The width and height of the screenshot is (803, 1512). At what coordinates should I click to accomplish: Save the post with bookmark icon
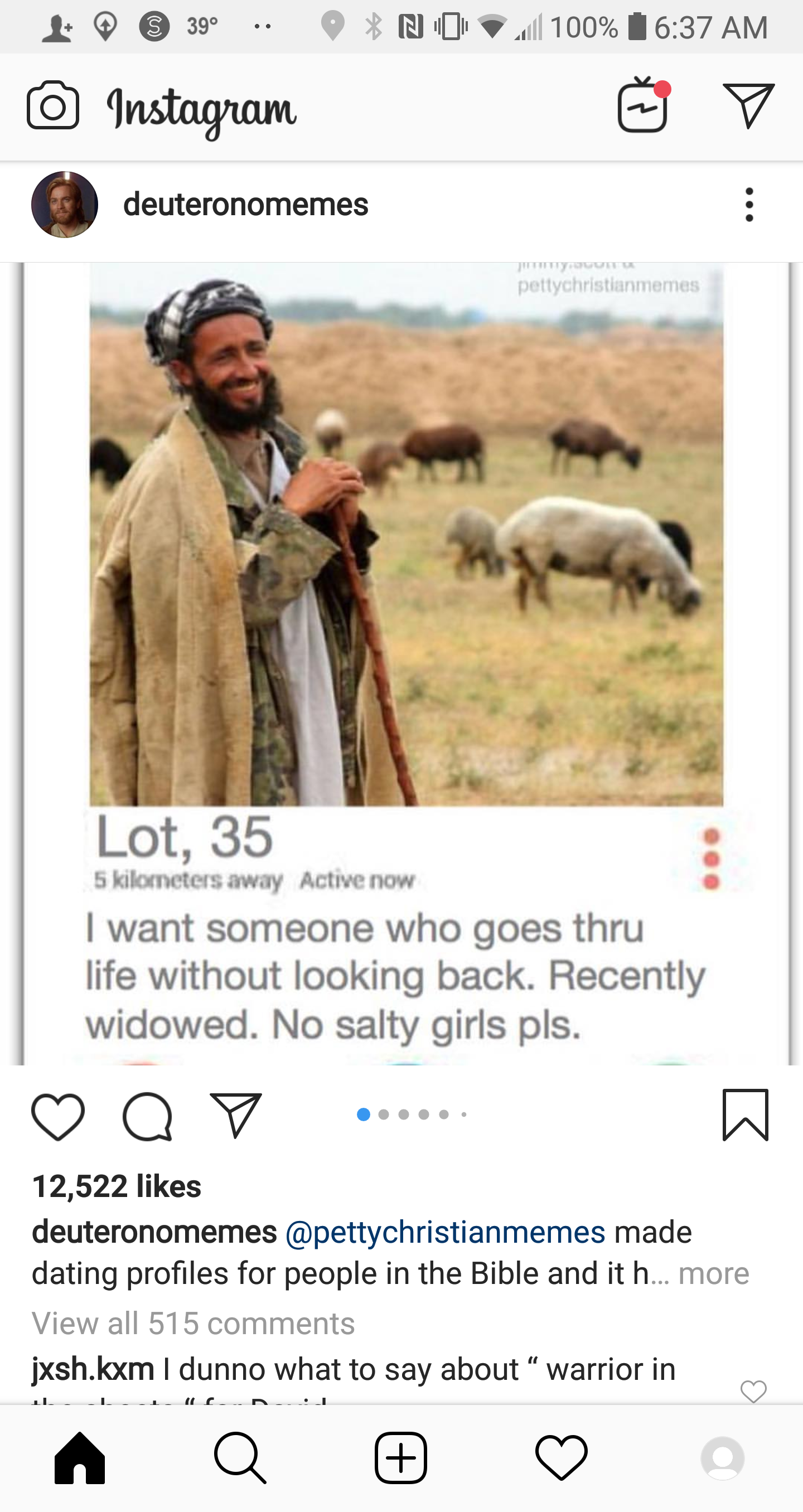click(746, 1114)
